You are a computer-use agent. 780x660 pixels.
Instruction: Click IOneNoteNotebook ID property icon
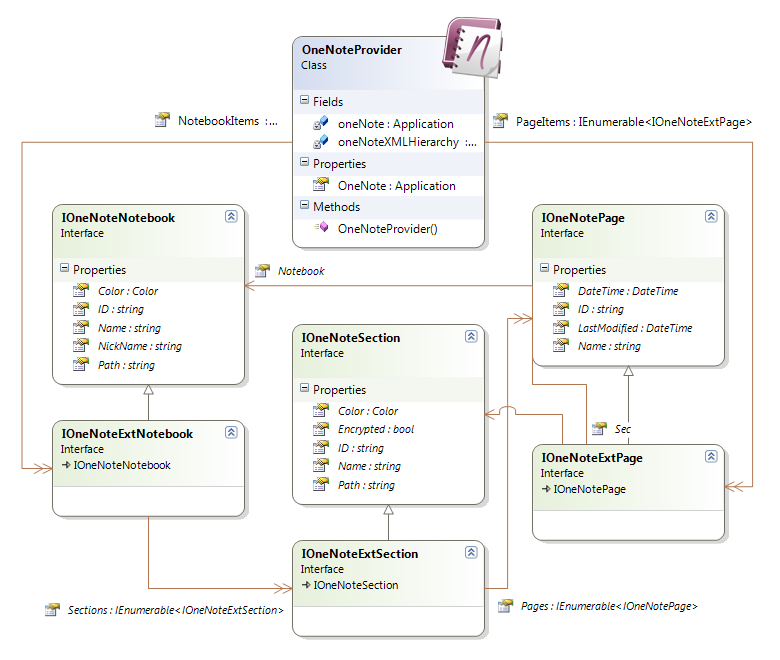pyautogui.click(x=81, y=308)
